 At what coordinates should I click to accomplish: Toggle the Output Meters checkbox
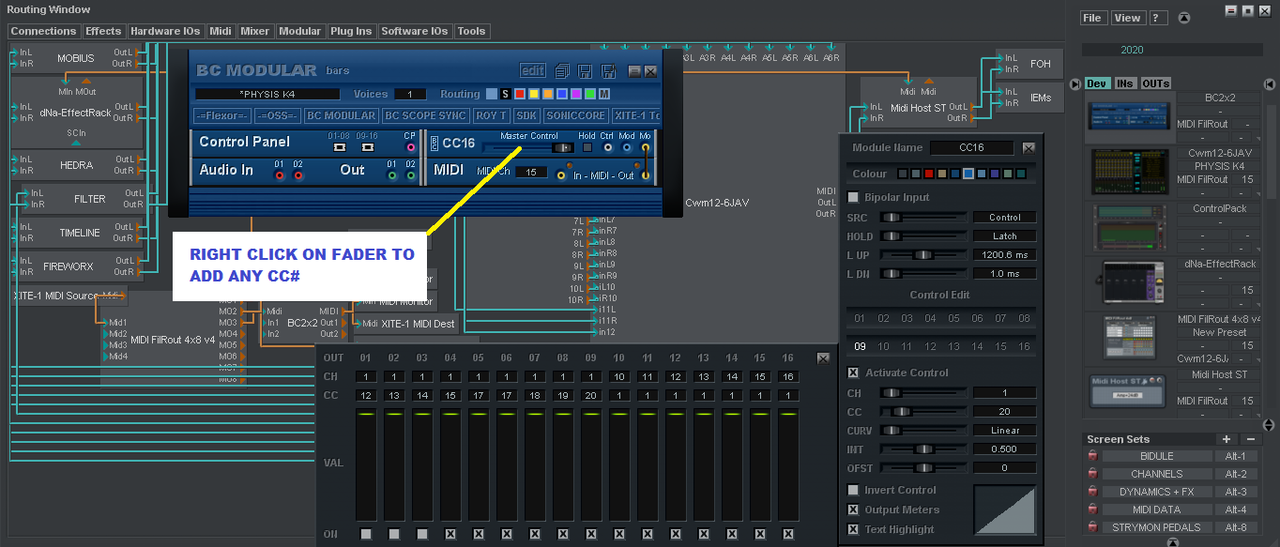(x=853, y=510)
